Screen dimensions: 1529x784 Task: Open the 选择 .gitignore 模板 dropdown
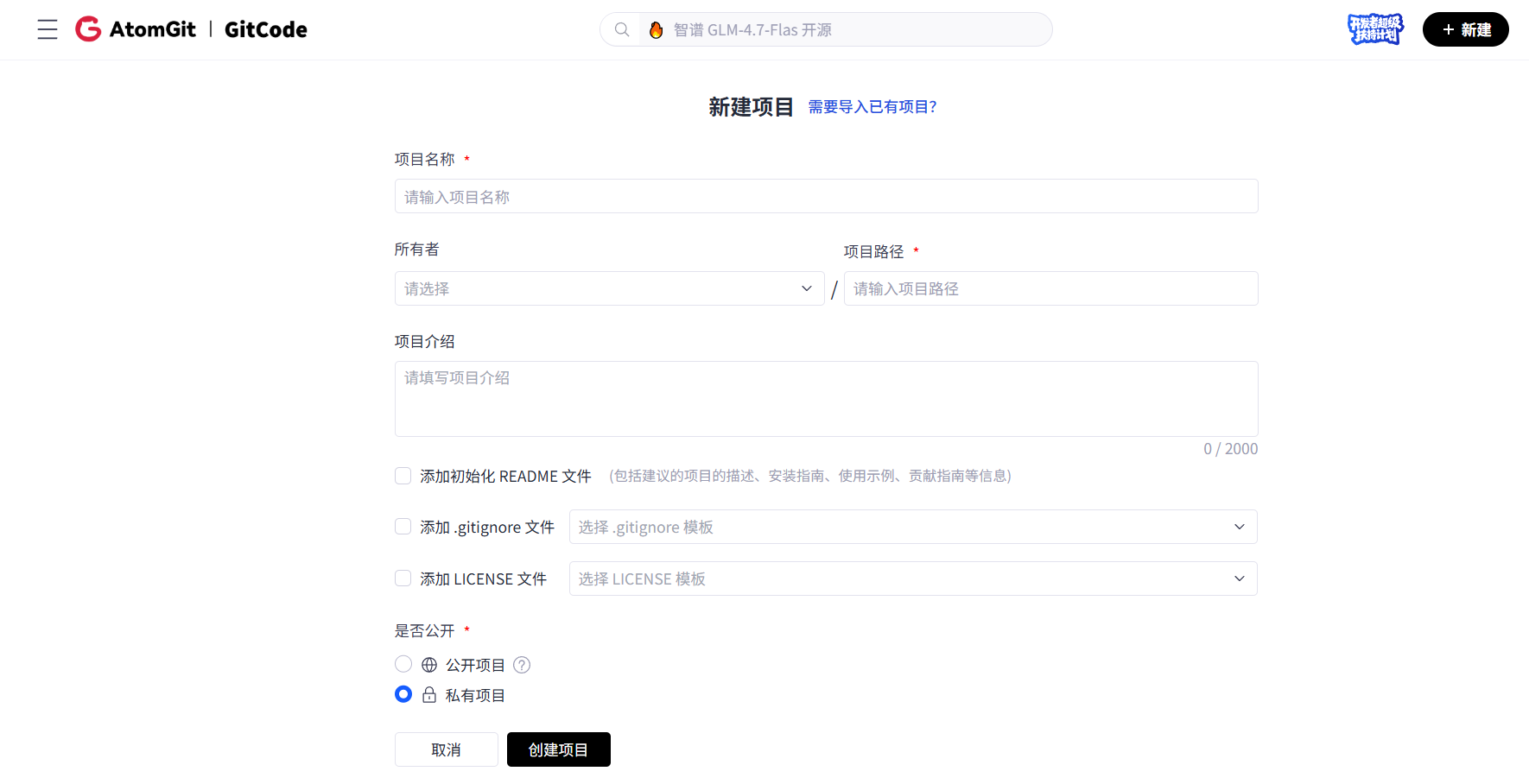coord(913,527)
